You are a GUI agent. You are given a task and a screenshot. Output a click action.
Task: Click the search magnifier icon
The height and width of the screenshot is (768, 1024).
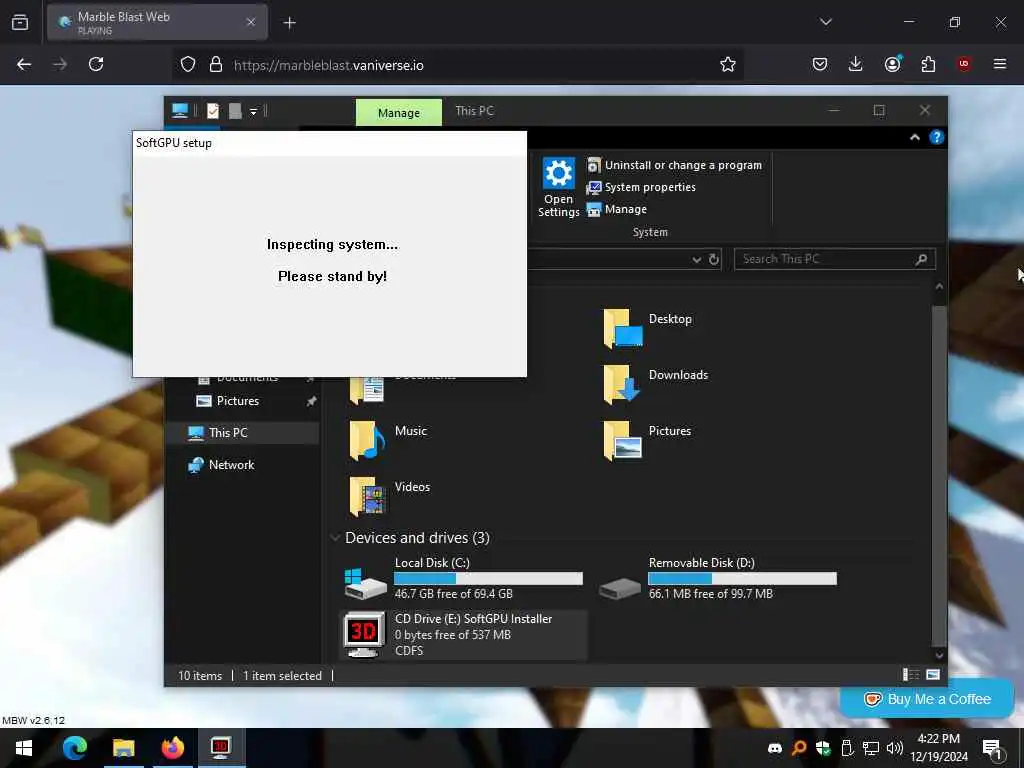click(921, 259)
